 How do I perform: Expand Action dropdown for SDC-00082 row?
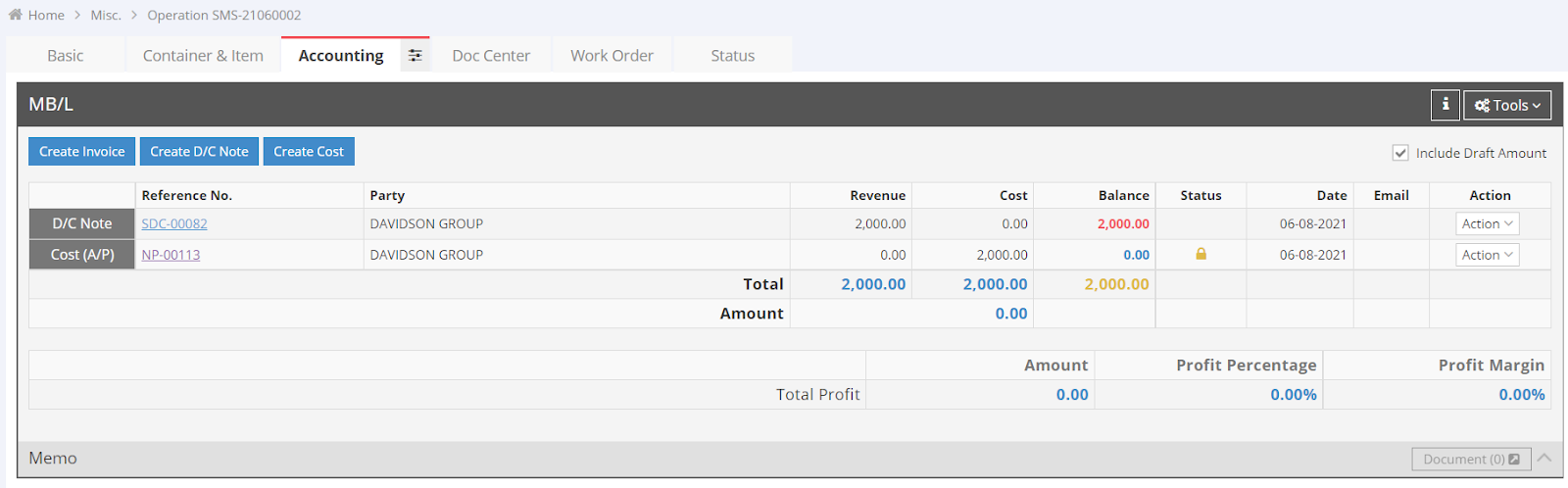click(1487, 224)
